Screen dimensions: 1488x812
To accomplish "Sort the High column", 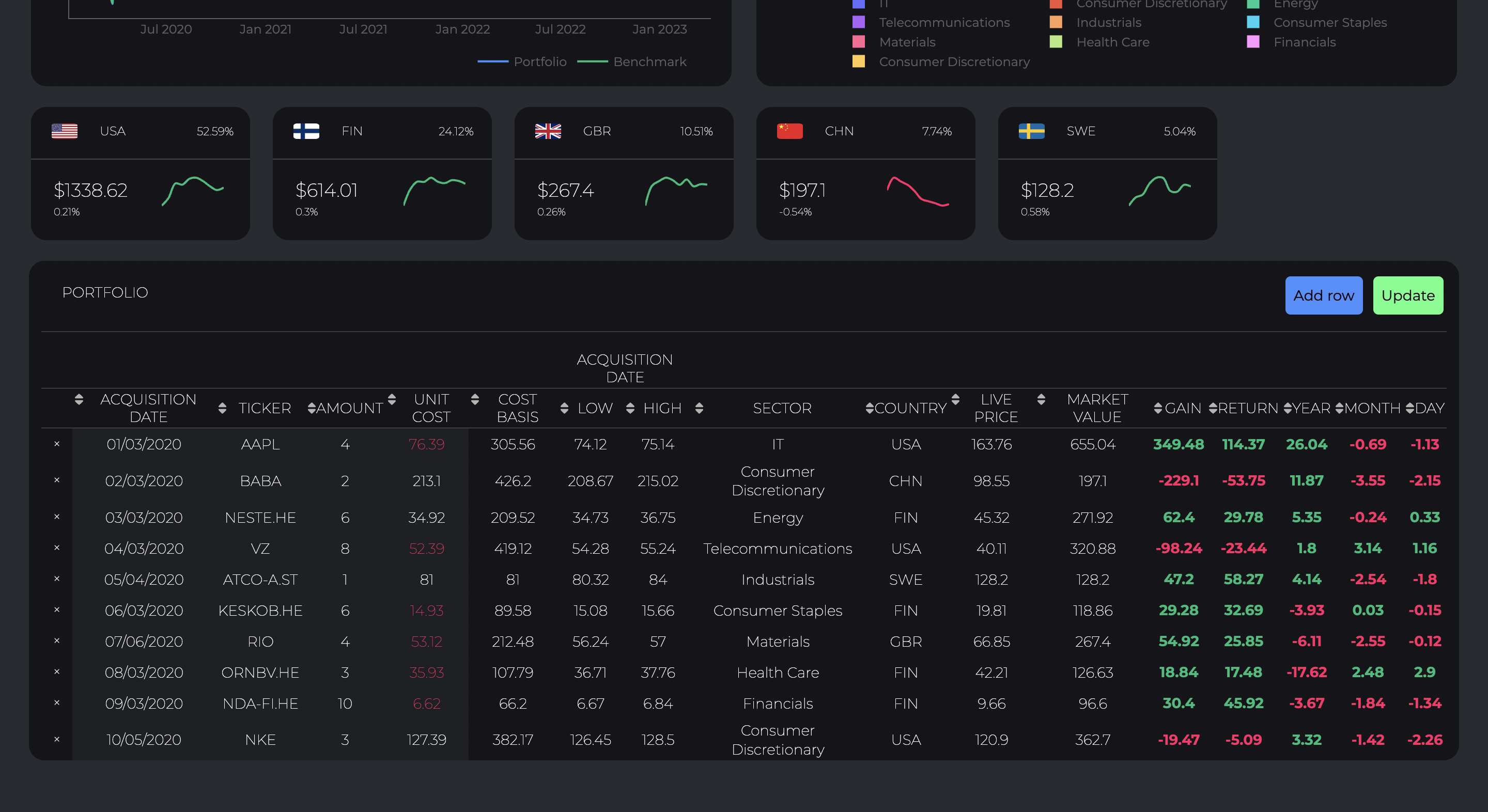I will [630, 408].
